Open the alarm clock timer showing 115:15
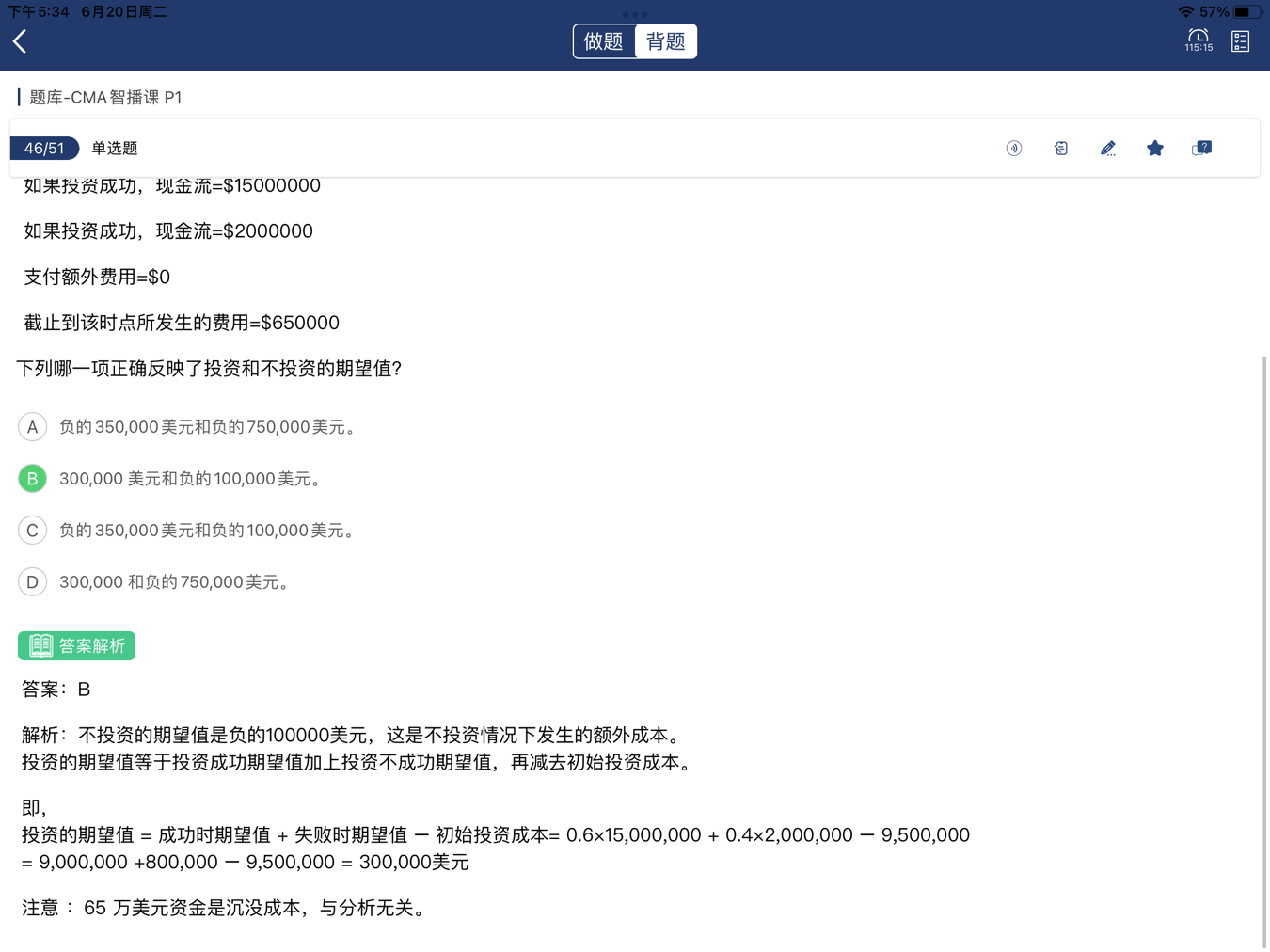The height and width of the screenshot is (952, 1270). click(x=1198, y=40)
